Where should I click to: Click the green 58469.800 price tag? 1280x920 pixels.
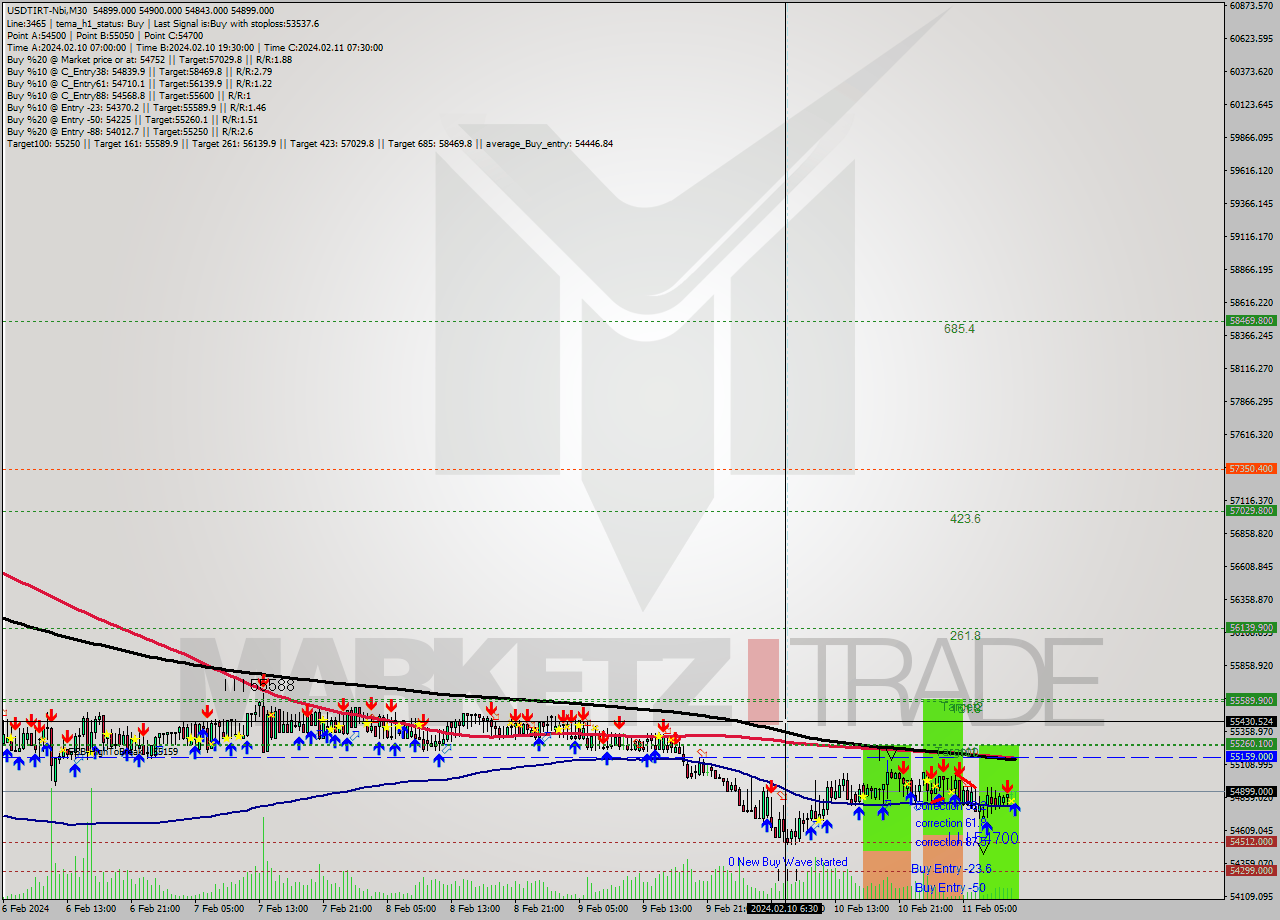(x=1250, y=321)
